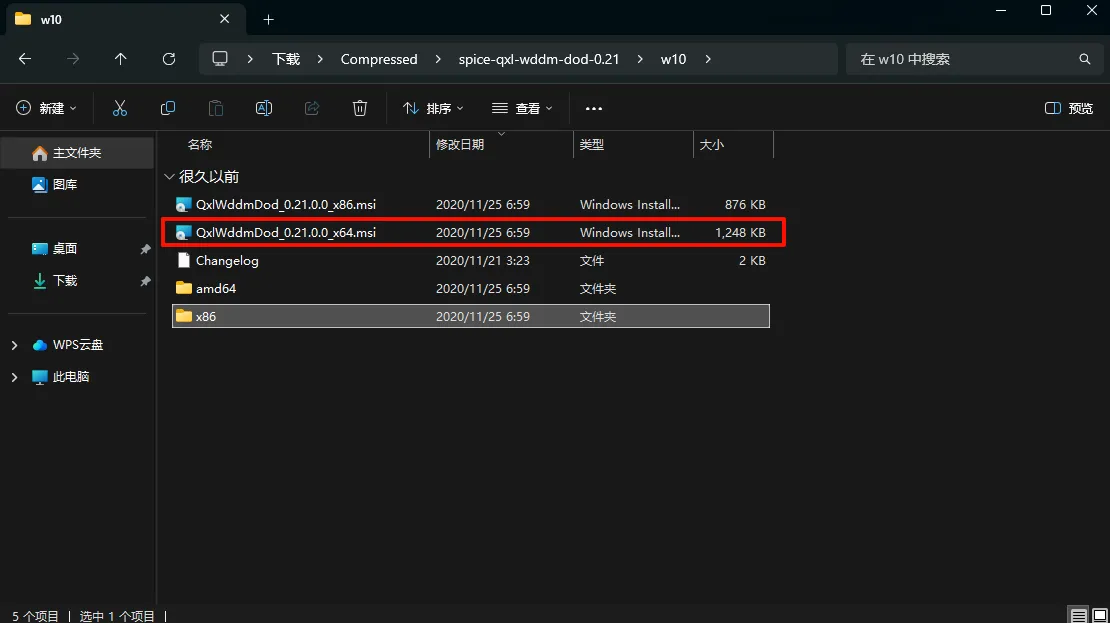Click the 1,248 KB size cell
The height and width of the screenshot is (623, 1110).
pyautogui.click(x=740, y=232)
